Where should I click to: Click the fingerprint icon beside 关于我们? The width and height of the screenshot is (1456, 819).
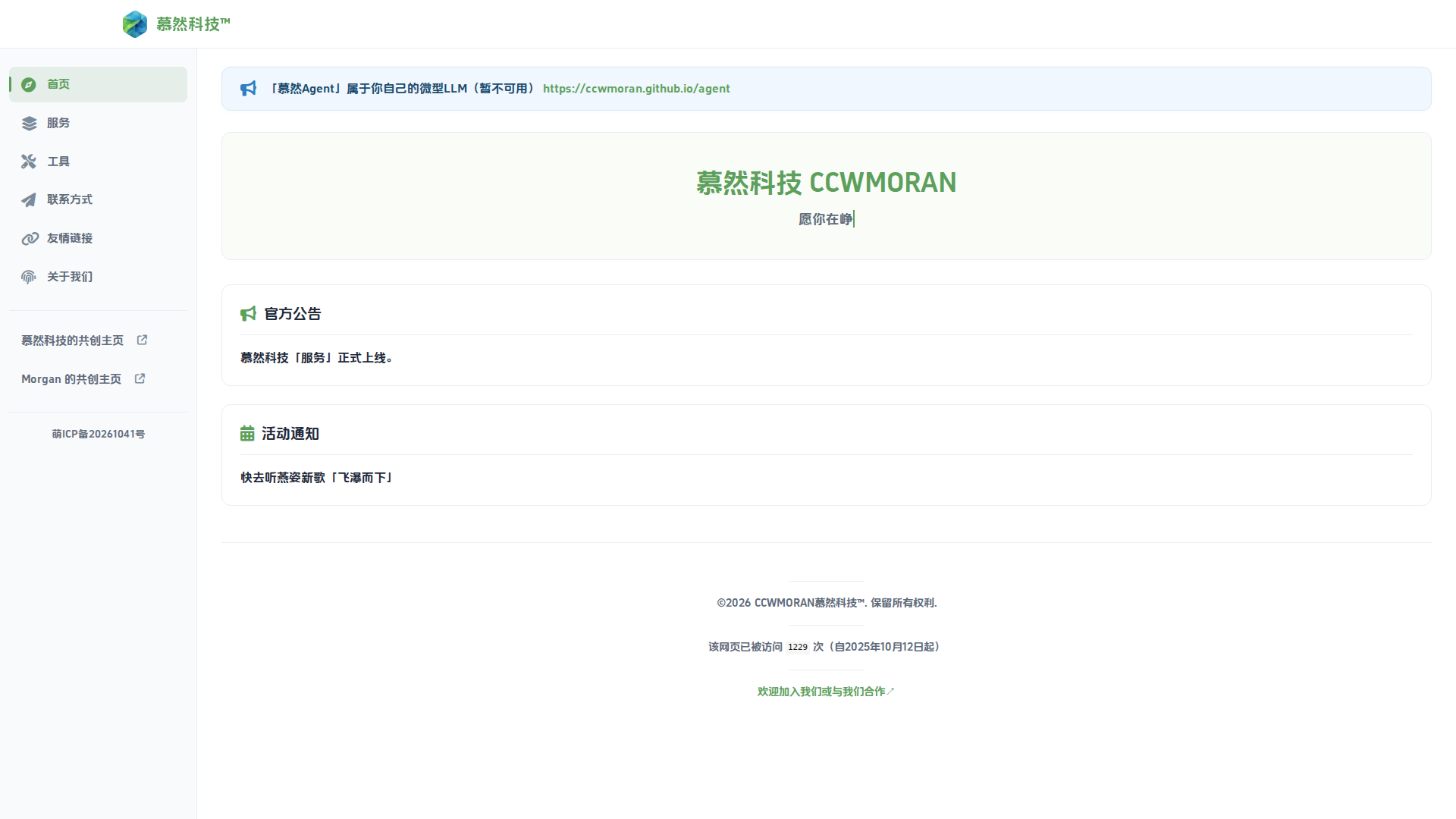tap(29, 277)
